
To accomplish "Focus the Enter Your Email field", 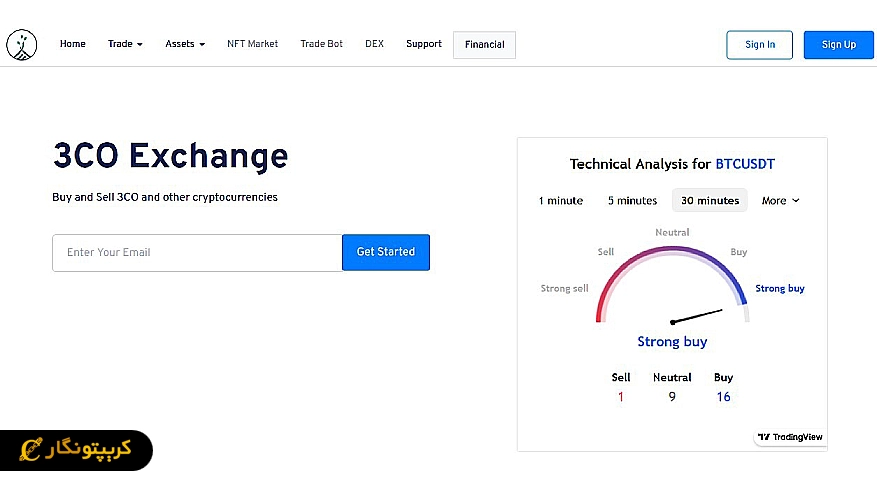I will click(197, 253).
